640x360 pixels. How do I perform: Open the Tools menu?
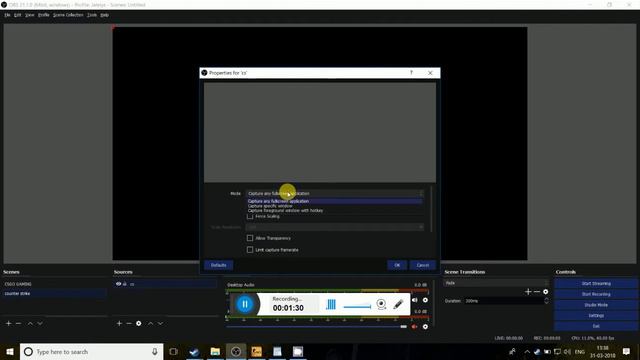(x=92, y=15)
